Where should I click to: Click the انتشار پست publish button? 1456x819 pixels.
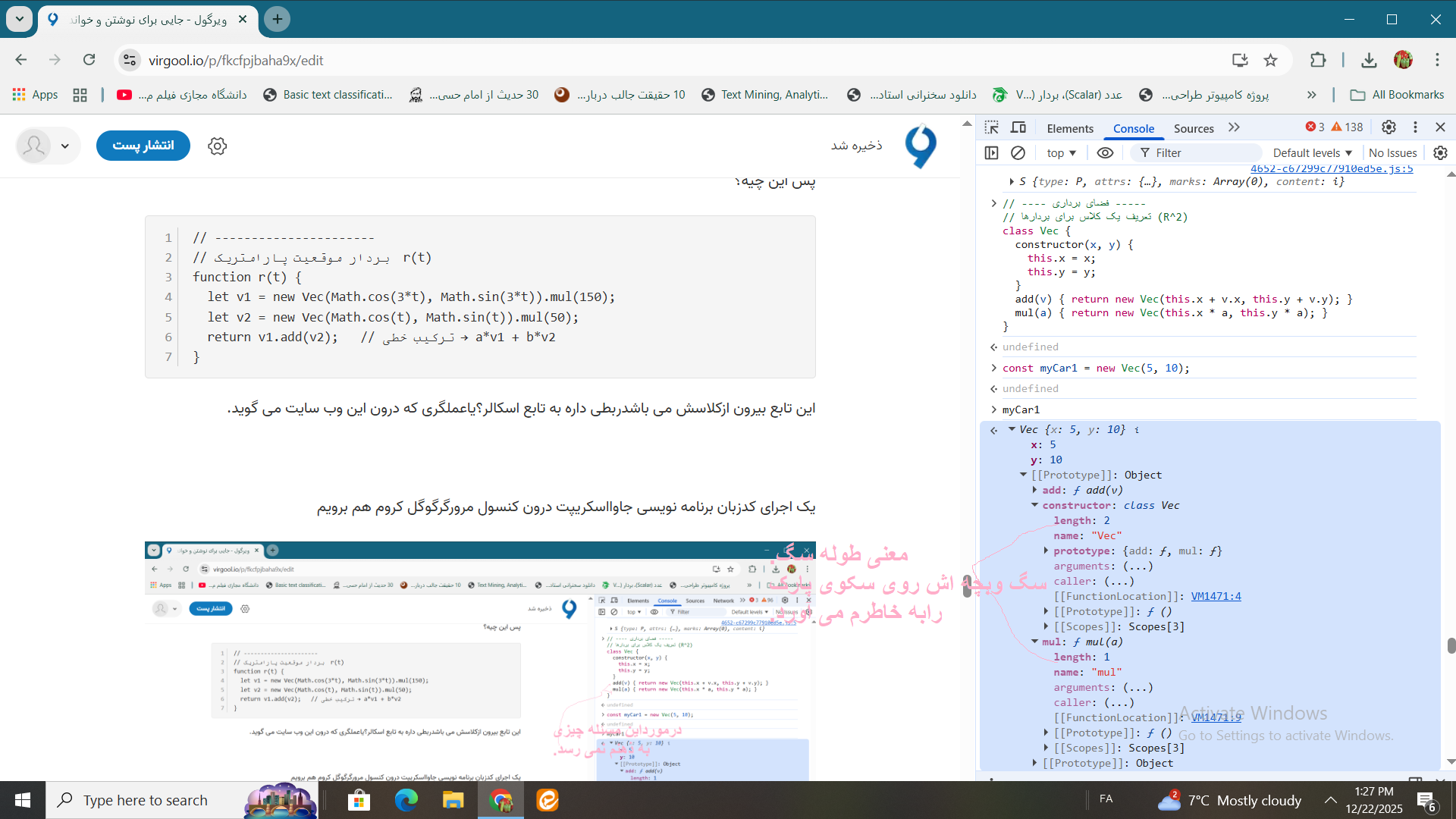pos(143,146)
